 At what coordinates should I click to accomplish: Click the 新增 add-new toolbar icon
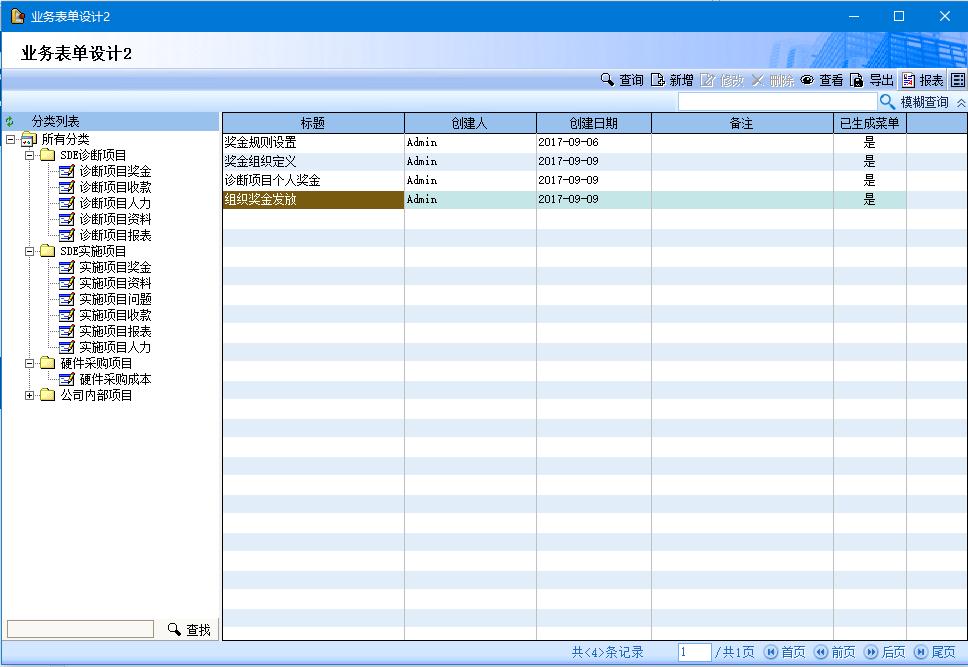coord(658,80)
